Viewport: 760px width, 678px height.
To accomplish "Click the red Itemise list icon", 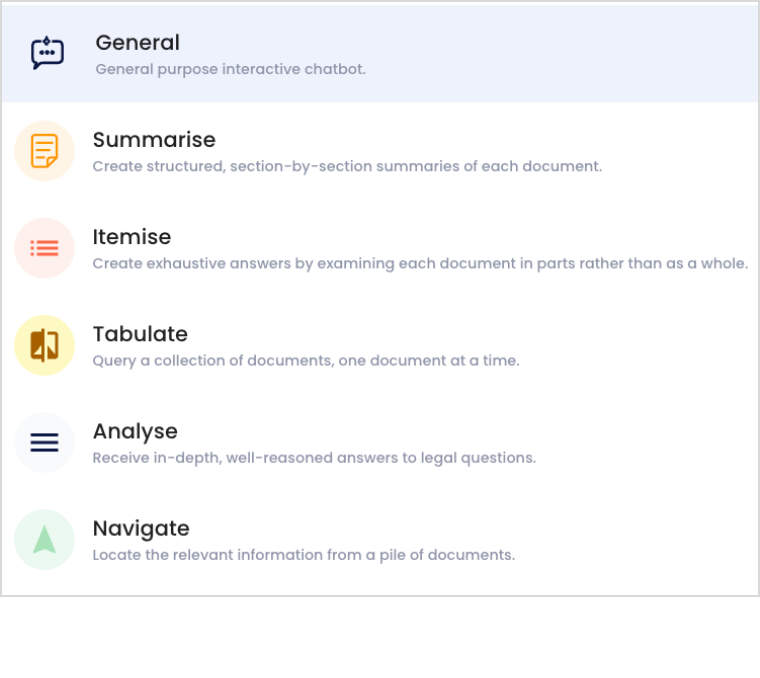I will [x=44, y=248].
